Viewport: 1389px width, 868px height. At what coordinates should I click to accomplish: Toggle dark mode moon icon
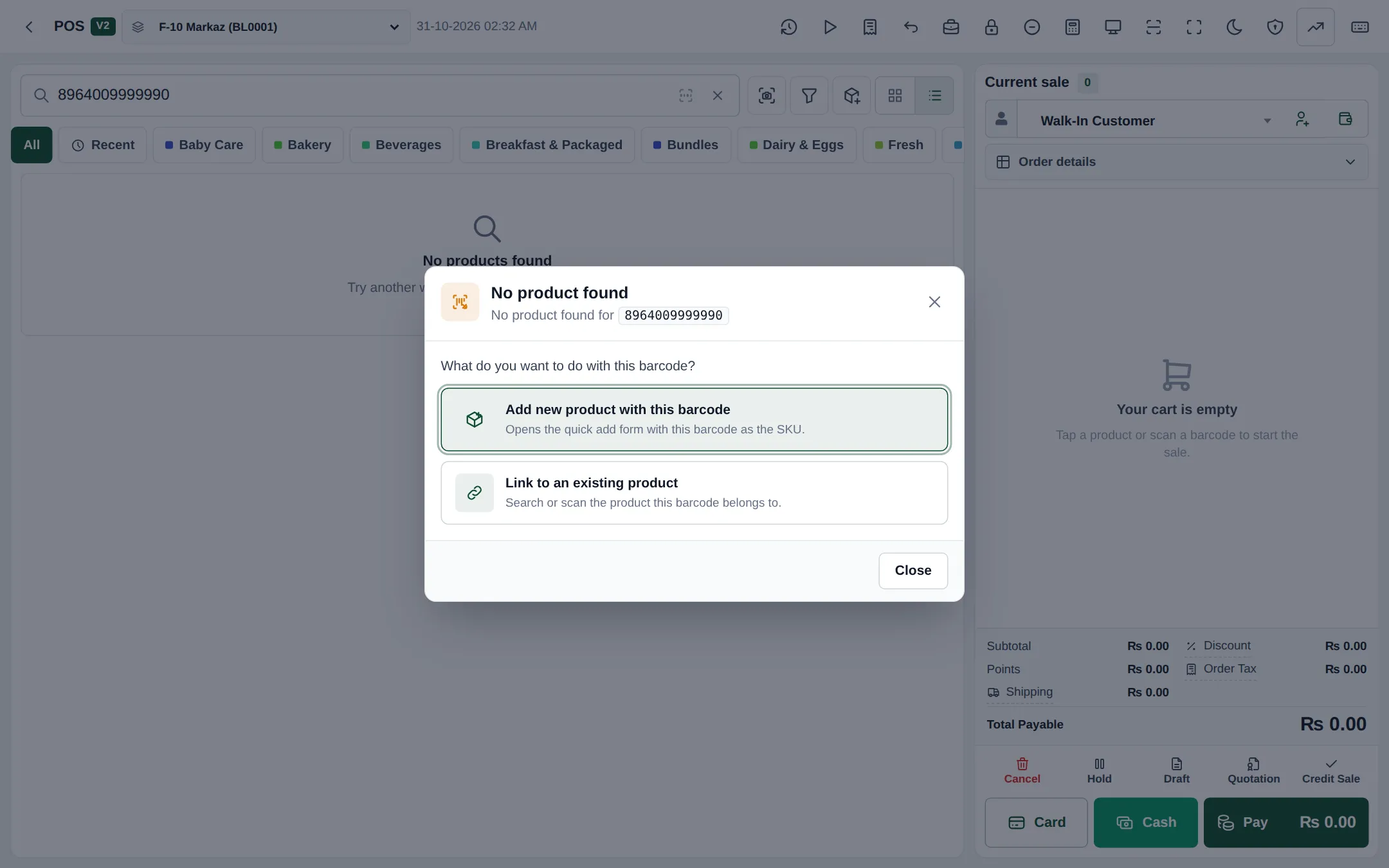[x=1235, y=27]
